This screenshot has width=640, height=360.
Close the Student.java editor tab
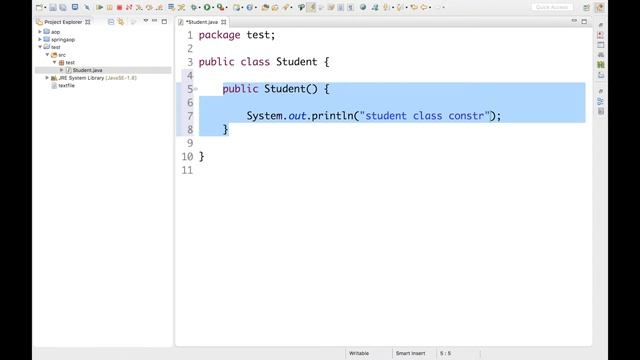coord(224,22)
